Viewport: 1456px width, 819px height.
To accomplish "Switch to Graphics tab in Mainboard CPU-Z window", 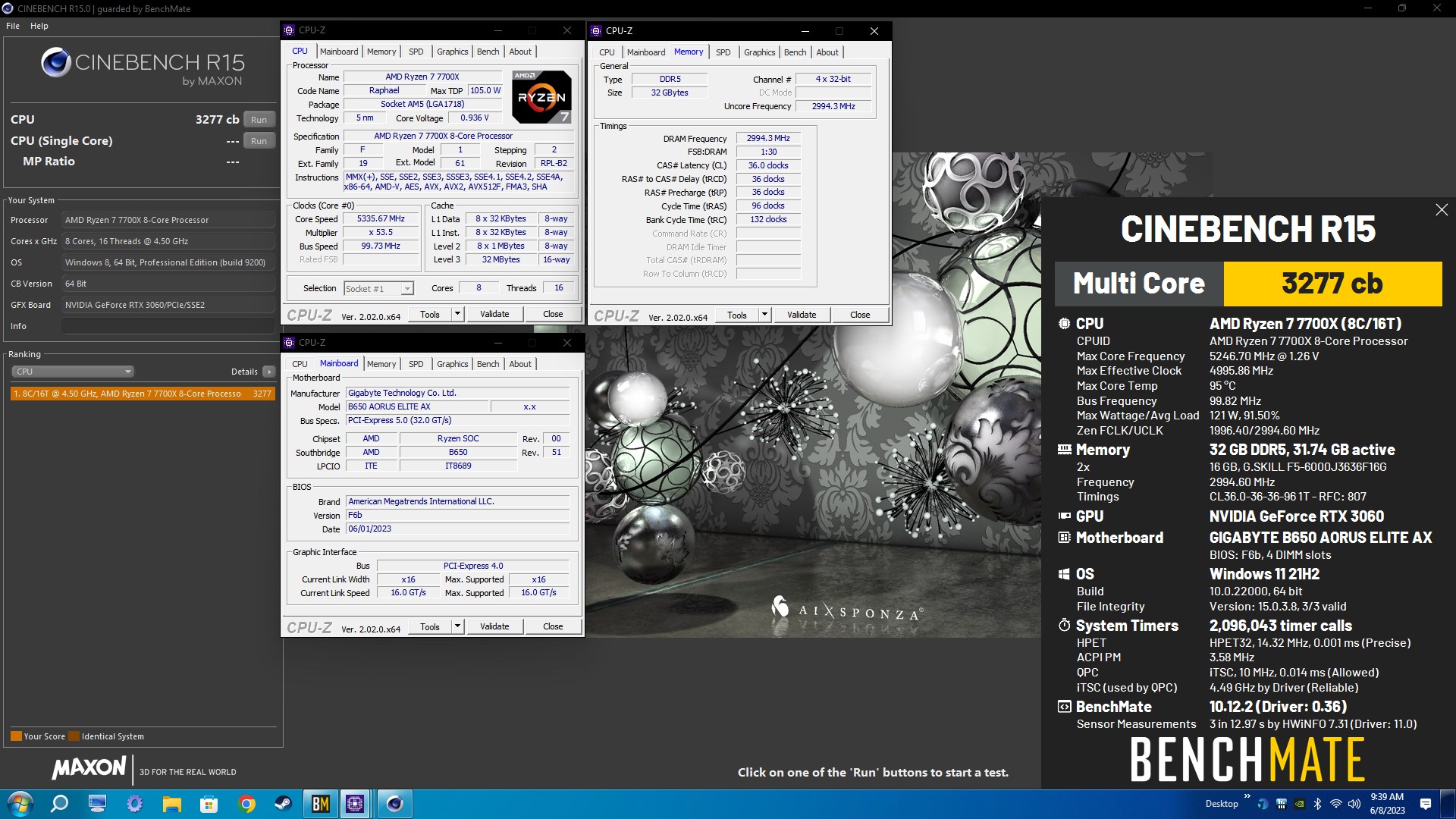I will point(453,364).
